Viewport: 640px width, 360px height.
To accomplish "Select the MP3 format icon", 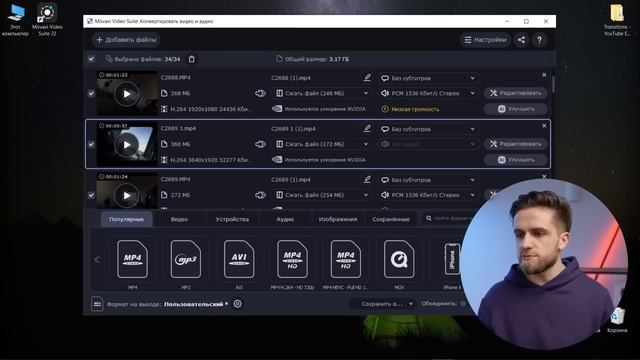I will [x=186, y=260].
